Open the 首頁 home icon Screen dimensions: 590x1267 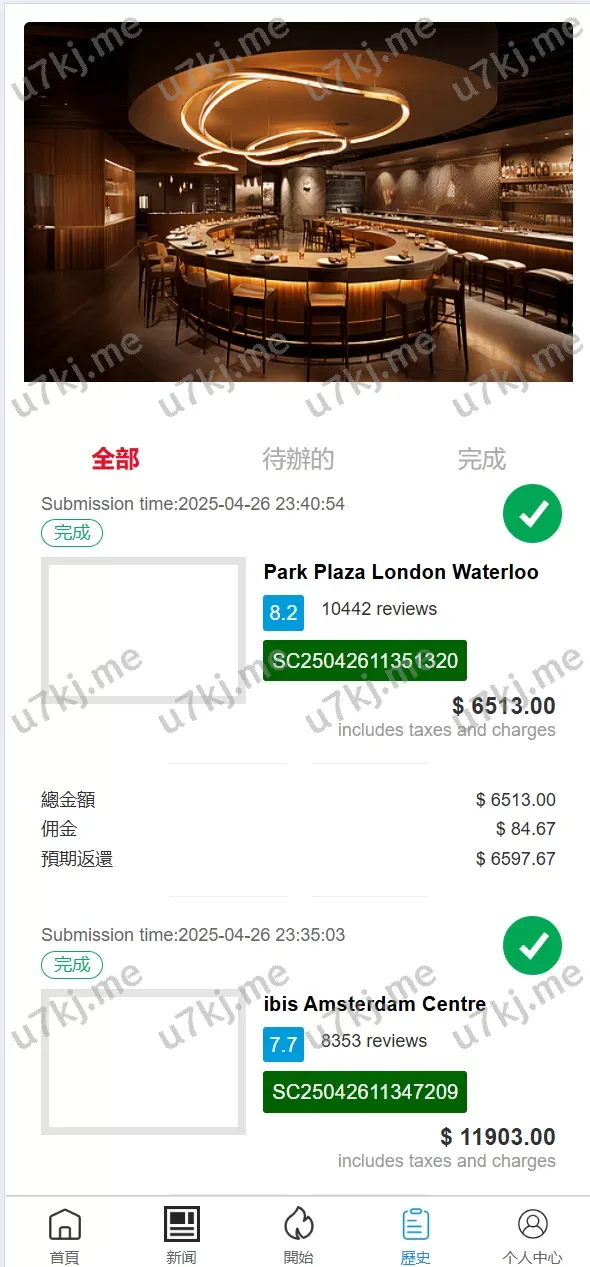tap(65, 1225)
